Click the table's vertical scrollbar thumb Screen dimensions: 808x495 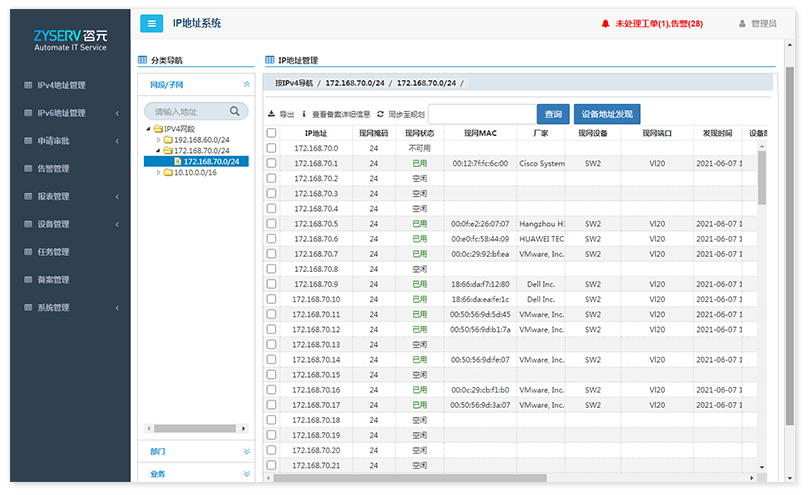pos(762,178)
